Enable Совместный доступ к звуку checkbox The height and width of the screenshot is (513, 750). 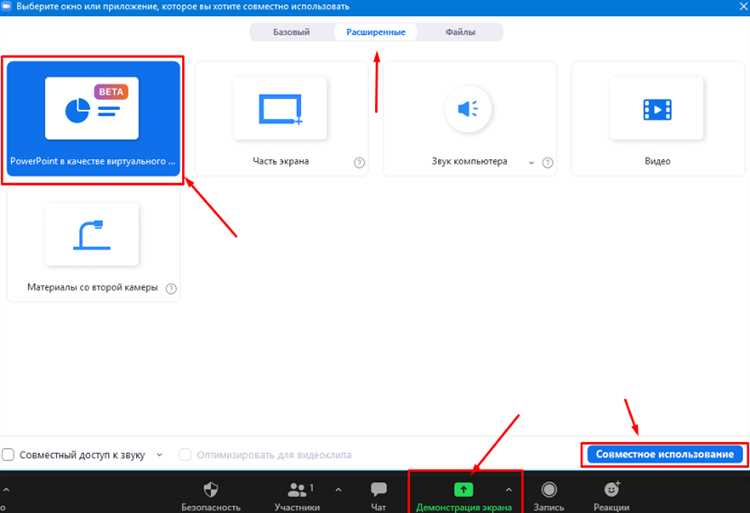[x=8, y=454]
